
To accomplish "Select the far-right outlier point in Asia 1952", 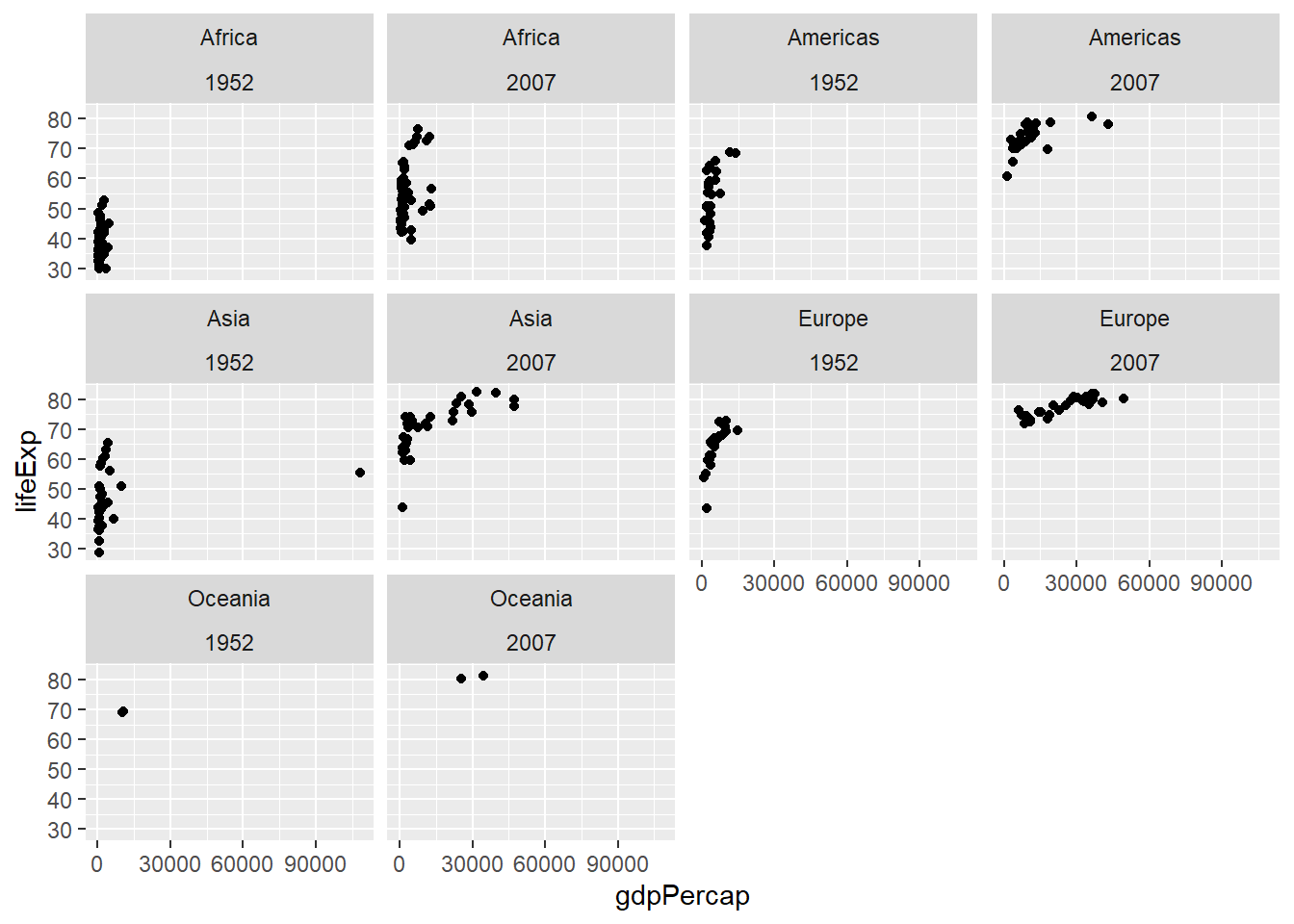I will [360, 473].
